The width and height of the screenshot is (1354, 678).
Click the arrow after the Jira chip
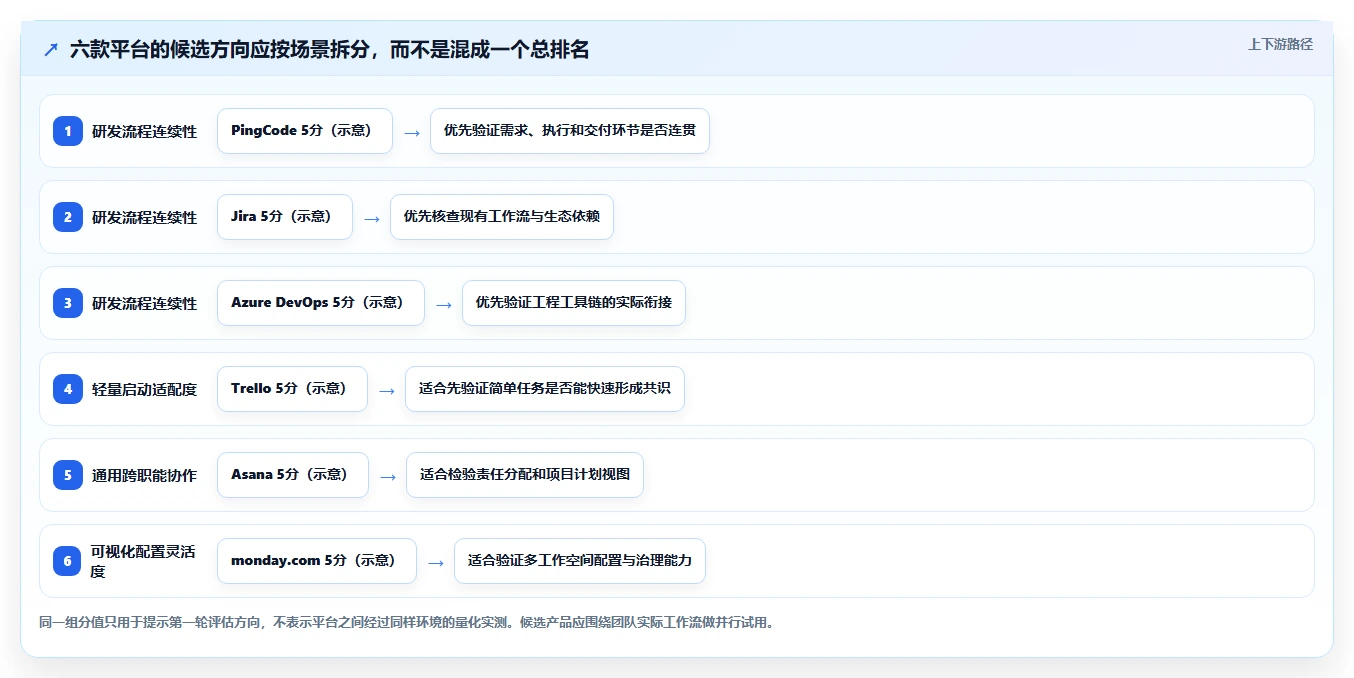pos(372,218)
